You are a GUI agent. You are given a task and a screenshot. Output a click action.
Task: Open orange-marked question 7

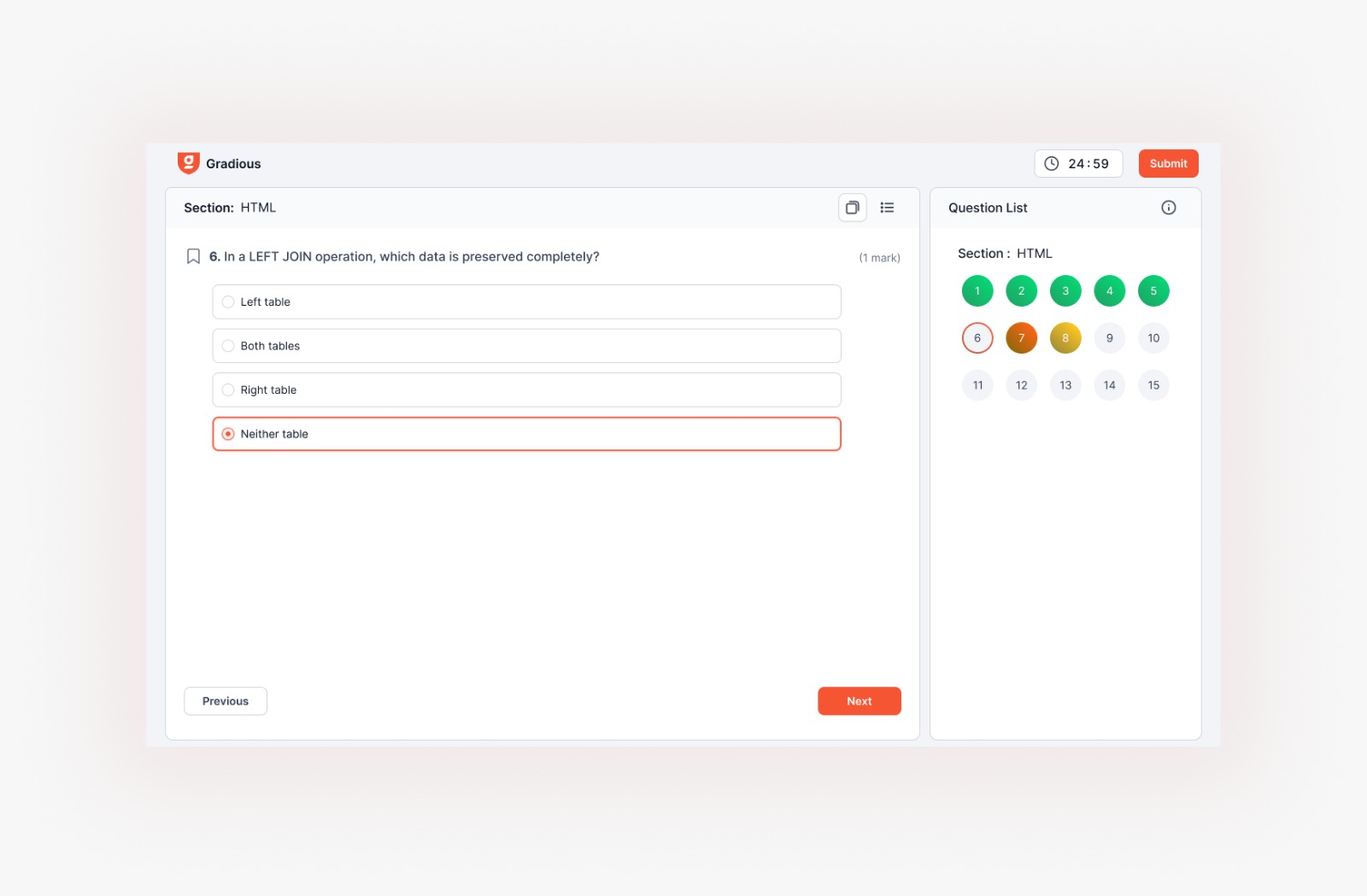tap(1021, 338)
